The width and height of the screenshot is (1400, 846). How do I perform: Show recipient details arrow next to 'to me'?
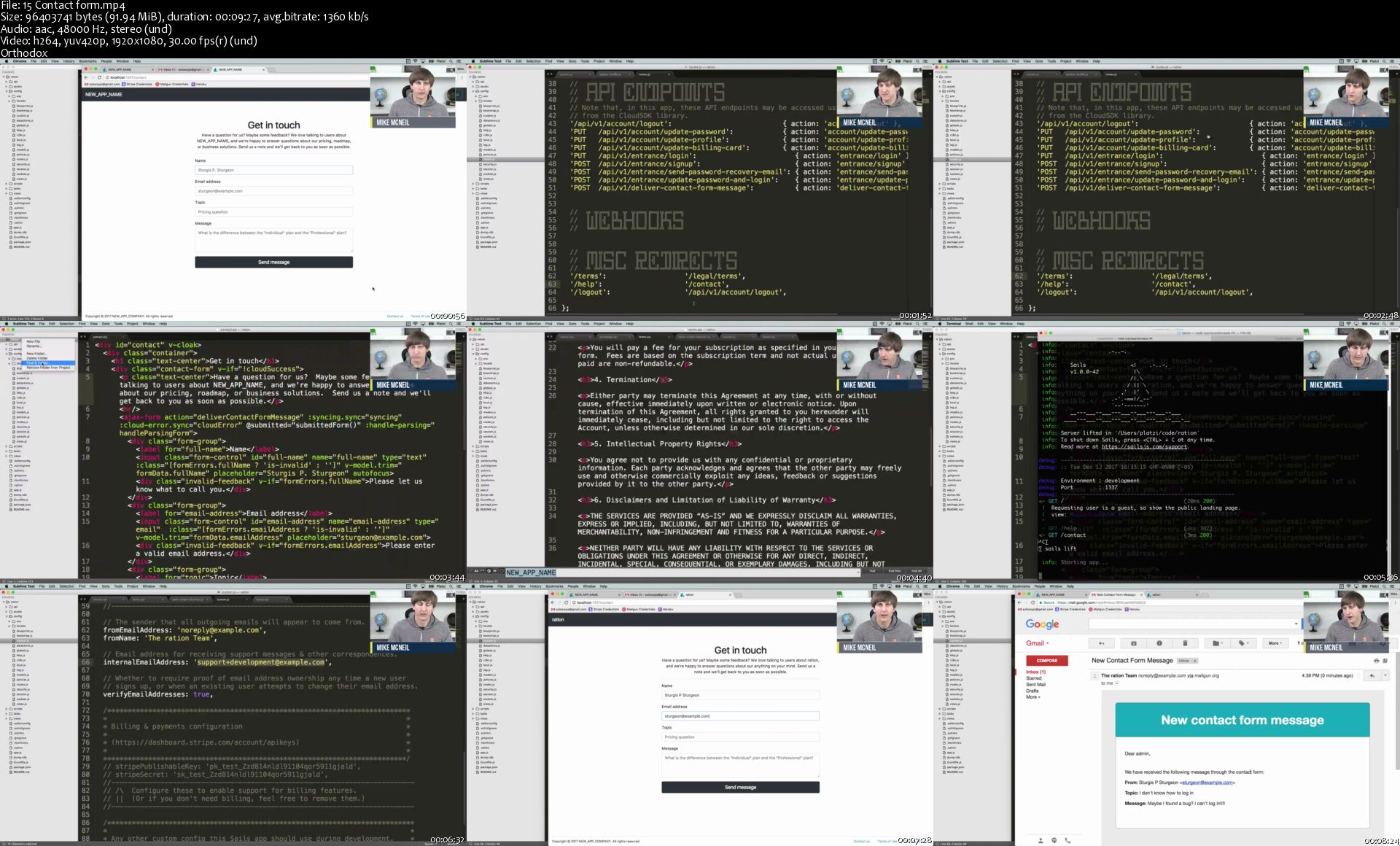(x=1117, y=683)
